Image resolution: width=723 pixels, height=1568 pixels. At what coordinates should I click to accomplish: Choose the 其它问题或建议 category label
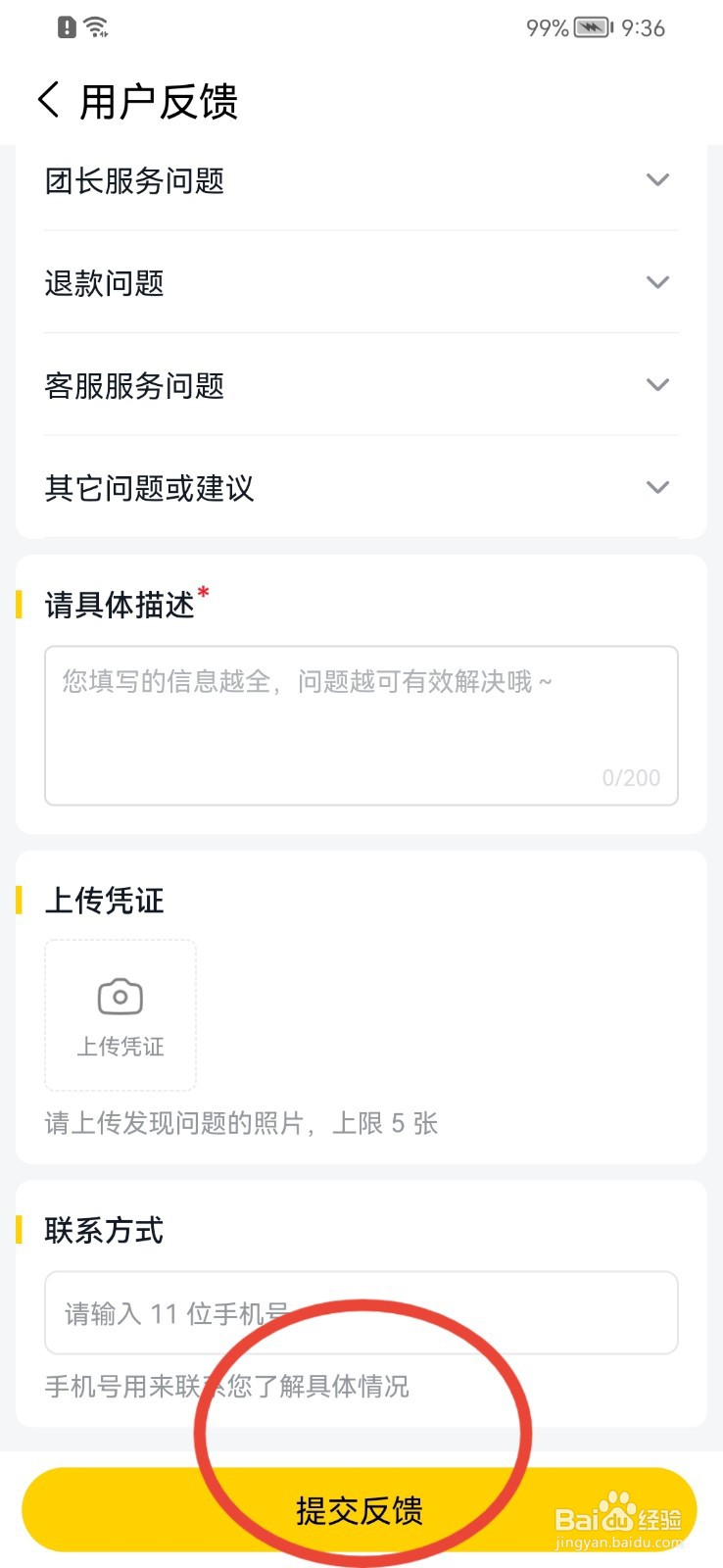(x=150, y=488)
